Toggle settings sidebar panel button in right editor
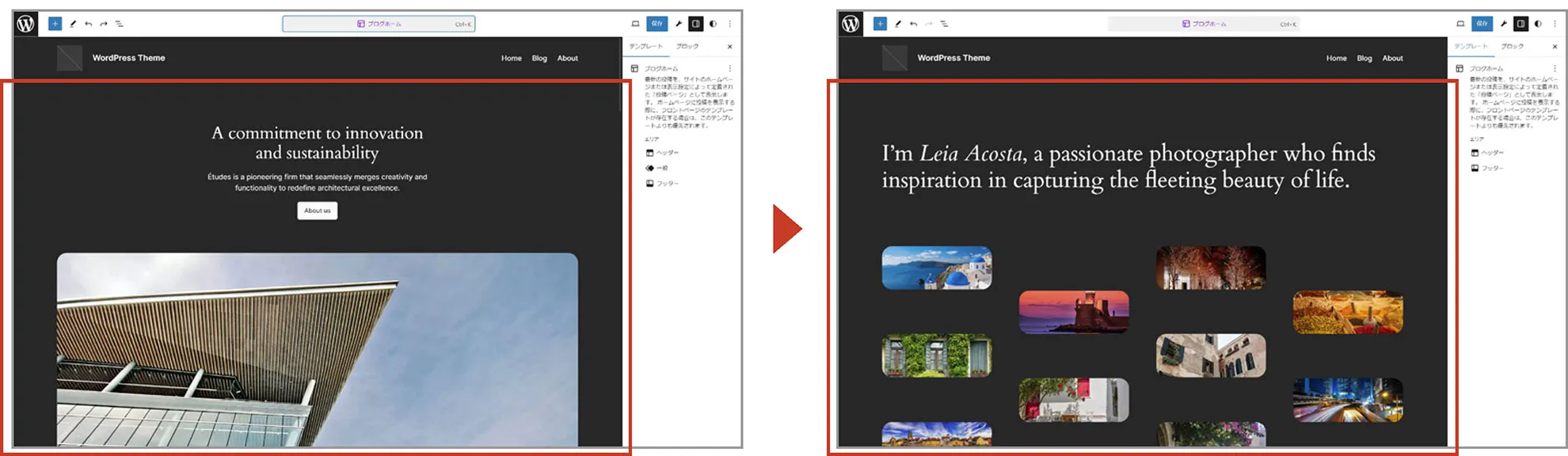1568x456 pixels. pyautogui.click(x=1520, y=24)
